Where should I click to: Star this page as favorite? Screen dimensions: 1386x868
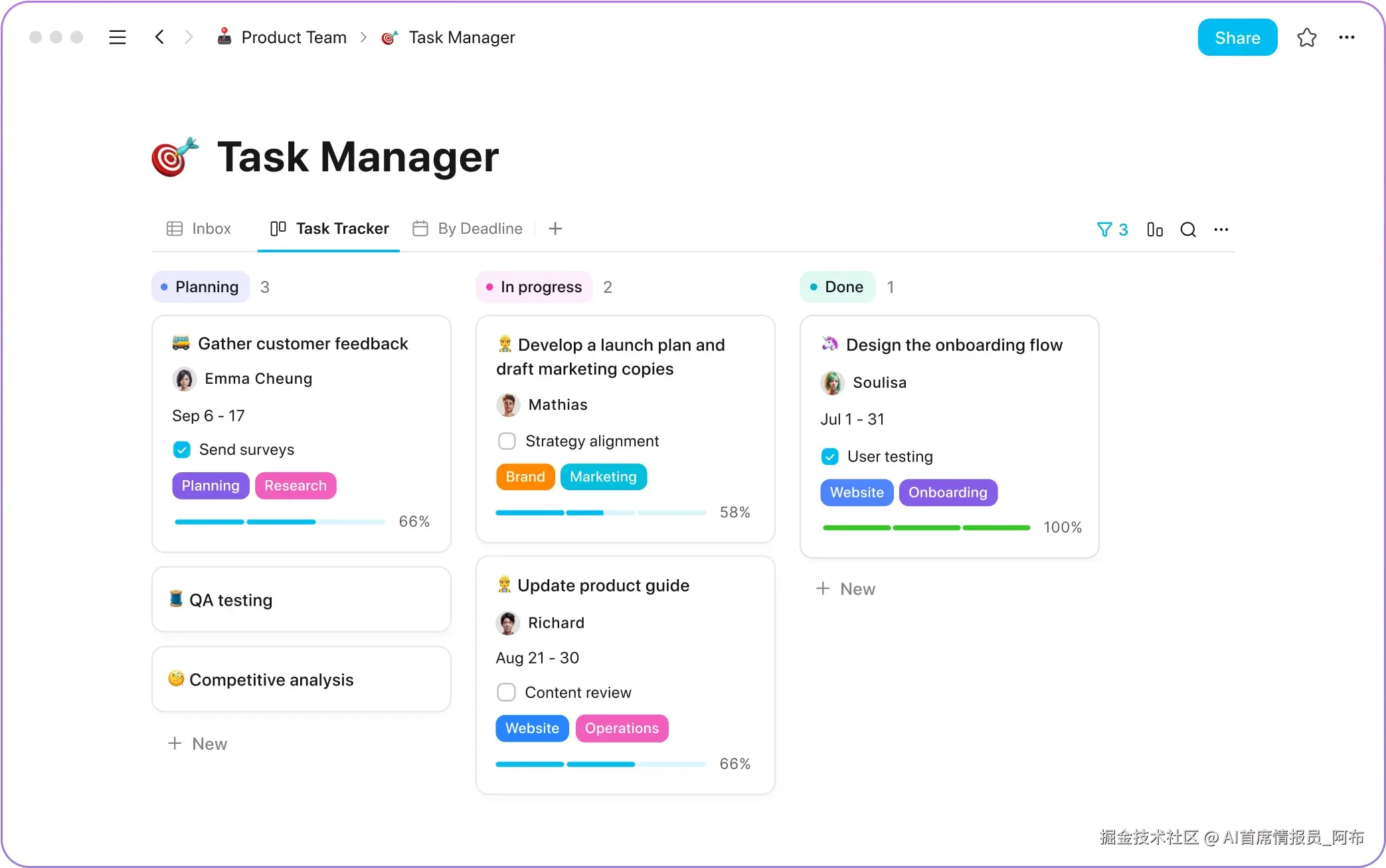click(1306, 37)
